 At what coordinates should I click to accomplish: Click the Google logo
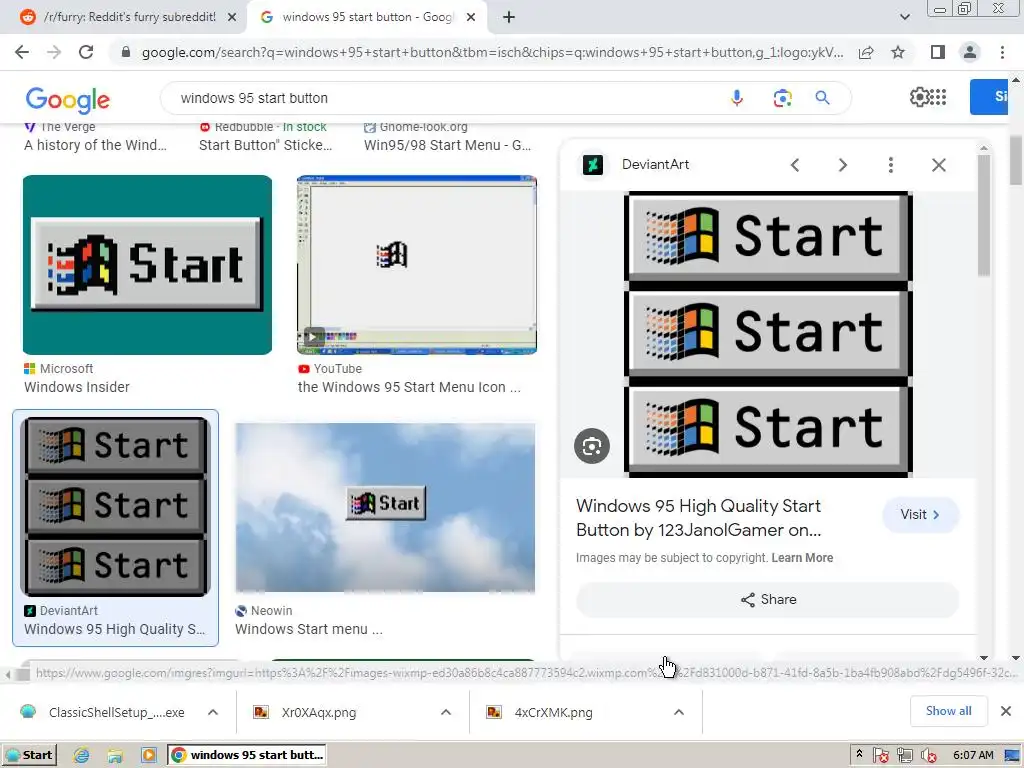coord(67,99)
